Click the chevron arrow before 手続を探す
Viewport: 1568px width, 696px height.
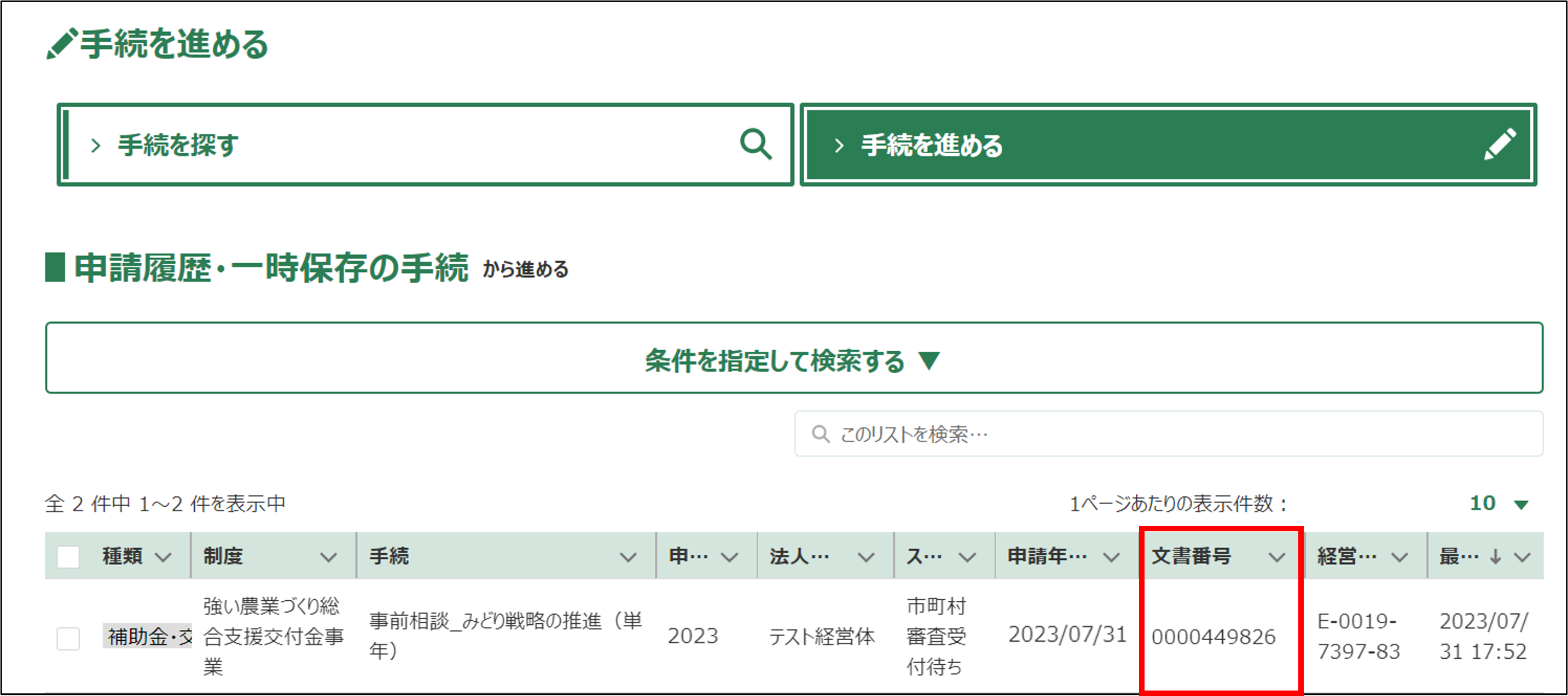pyautogui.click(x=96, y=146)
